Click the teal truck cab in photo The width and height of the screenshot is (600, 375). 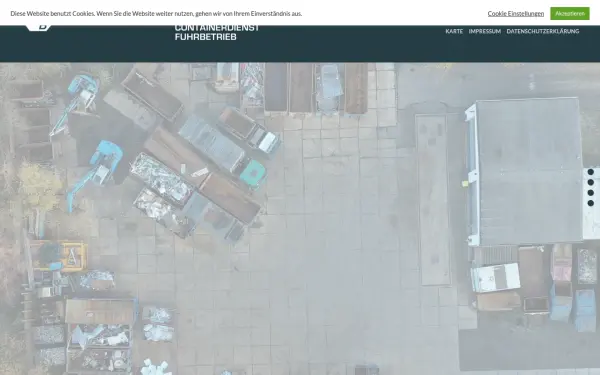[x=253, y=173]
